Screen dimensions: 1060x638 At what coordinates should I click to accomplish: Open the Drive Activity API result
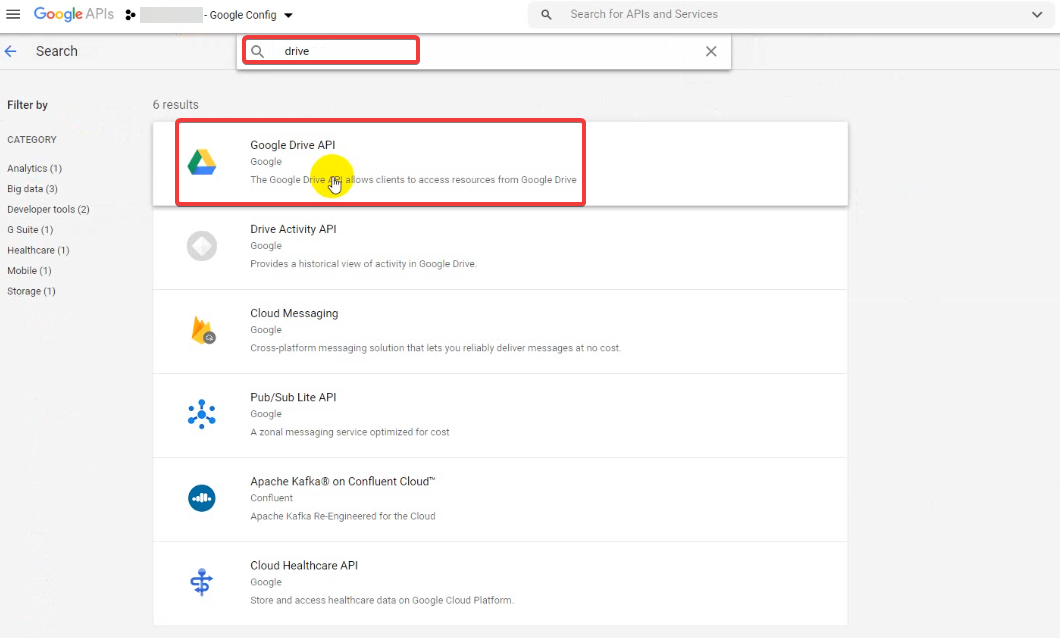pyautogui.click(x=292, y=230)
